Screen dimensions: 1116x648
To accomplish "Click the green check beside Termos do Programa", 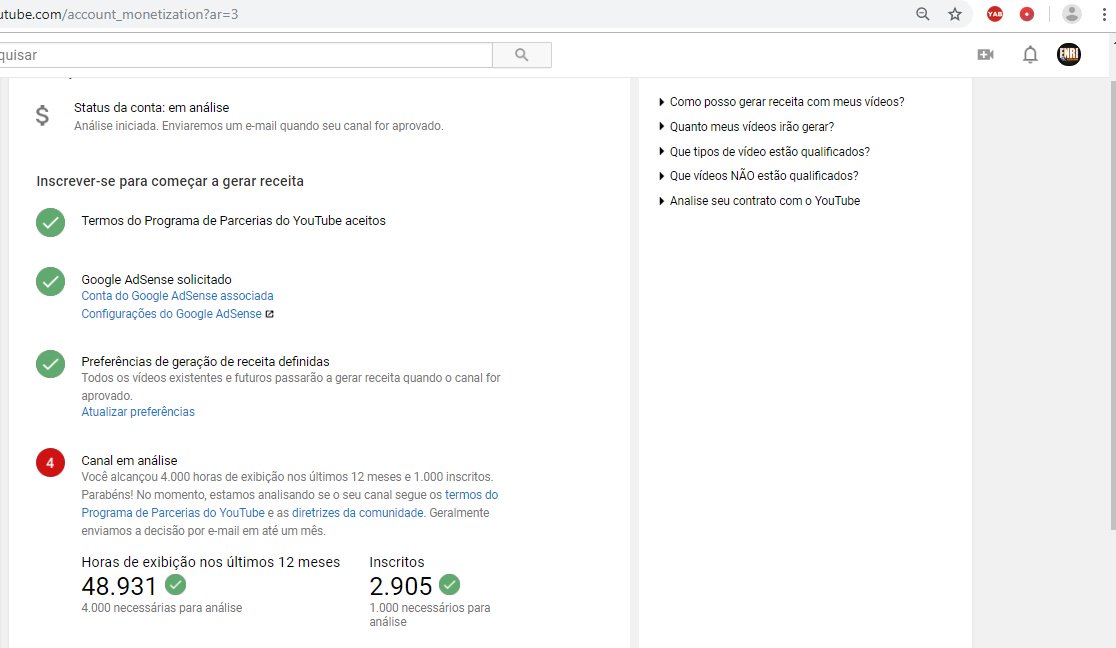I will pyautogui.click(x=51, y=222).
